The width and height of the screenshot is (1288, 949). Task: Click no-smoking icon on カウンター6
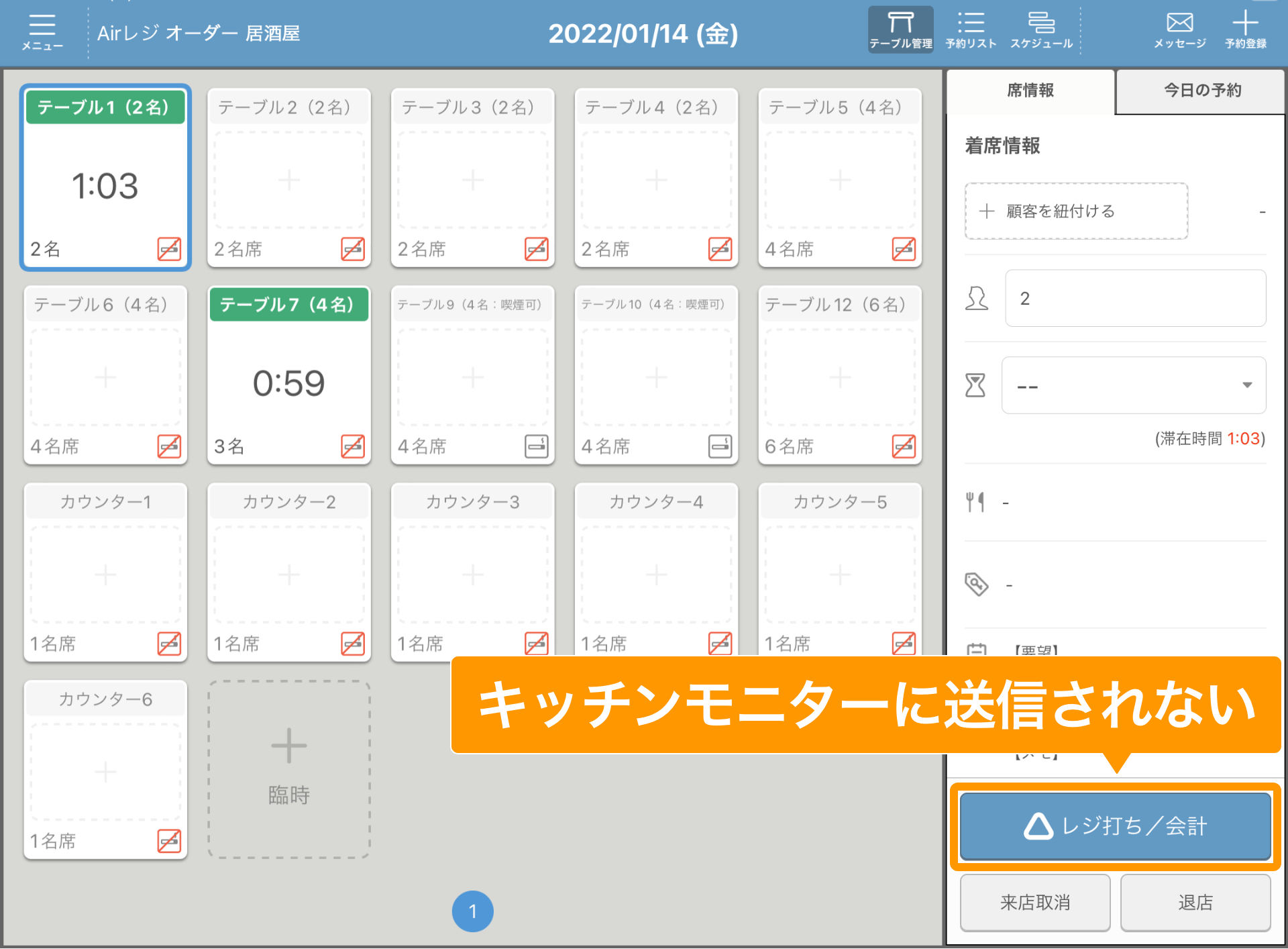[169, 841]
